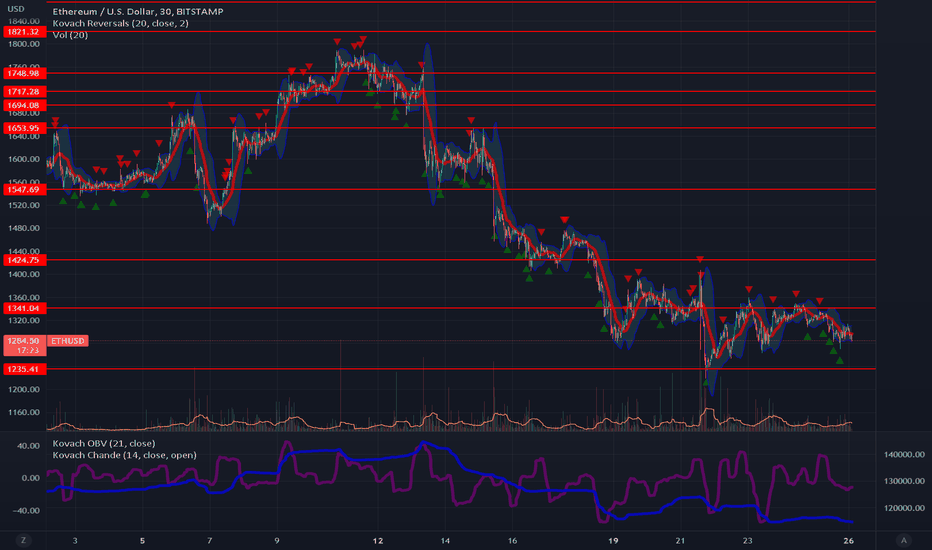Open the USD currency label
Viewport: 932px width, 550px height.
(x=15, y=9)
